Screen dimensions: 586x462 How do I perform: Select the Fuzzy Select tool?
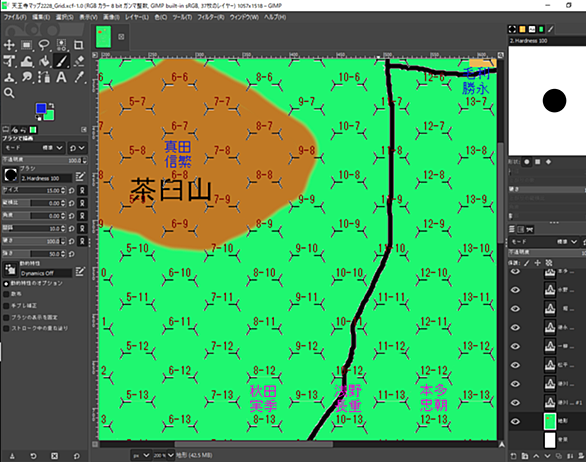pos(61,45)
